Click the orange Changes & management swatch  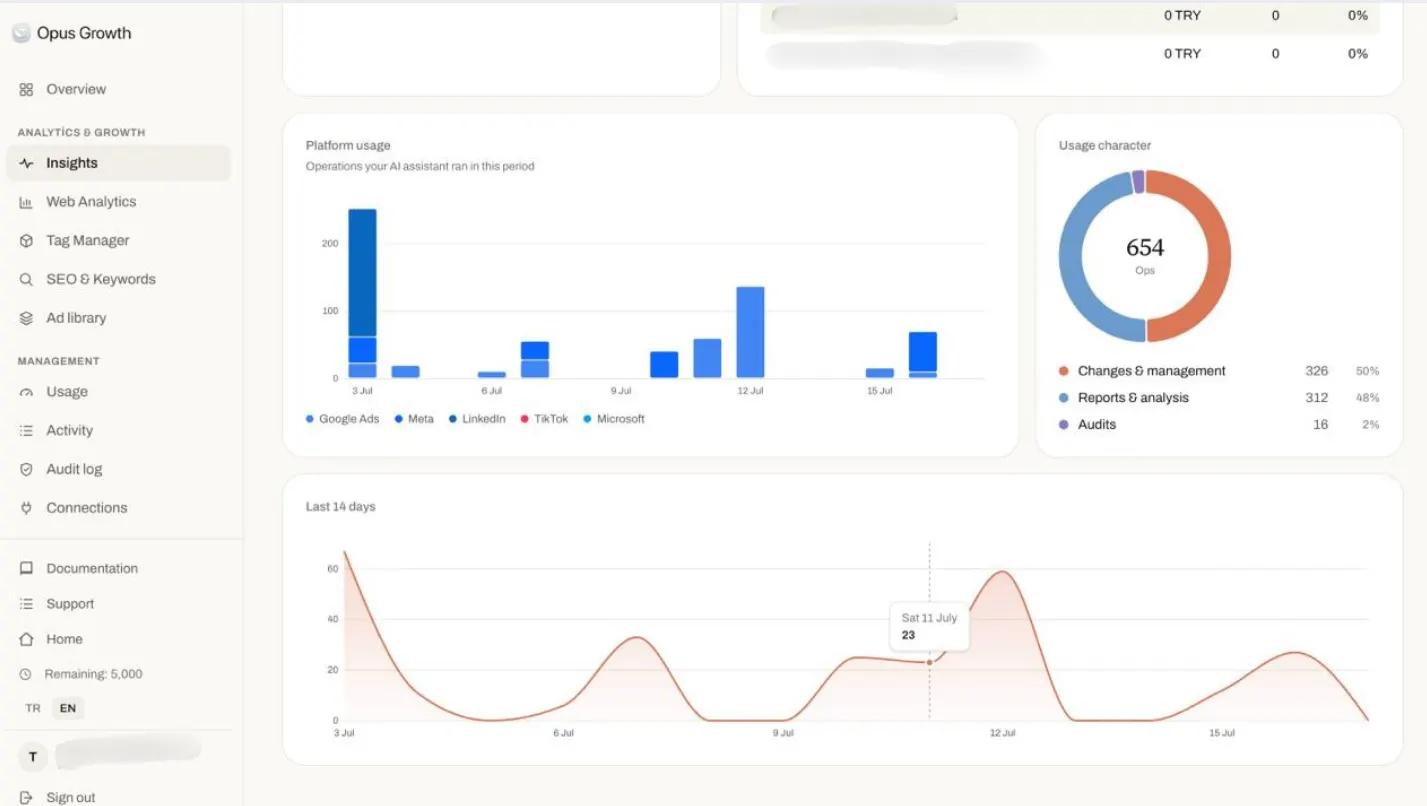[1063, 371]
